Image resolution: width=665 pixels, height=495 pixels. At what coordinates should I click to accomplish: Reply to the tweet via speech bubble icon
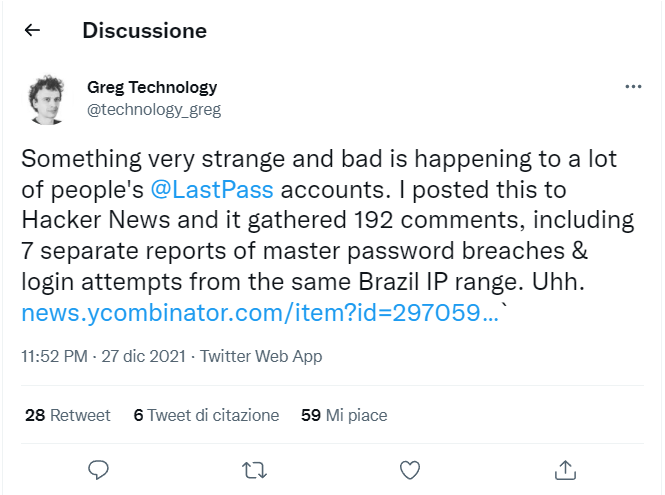point(98,468)
